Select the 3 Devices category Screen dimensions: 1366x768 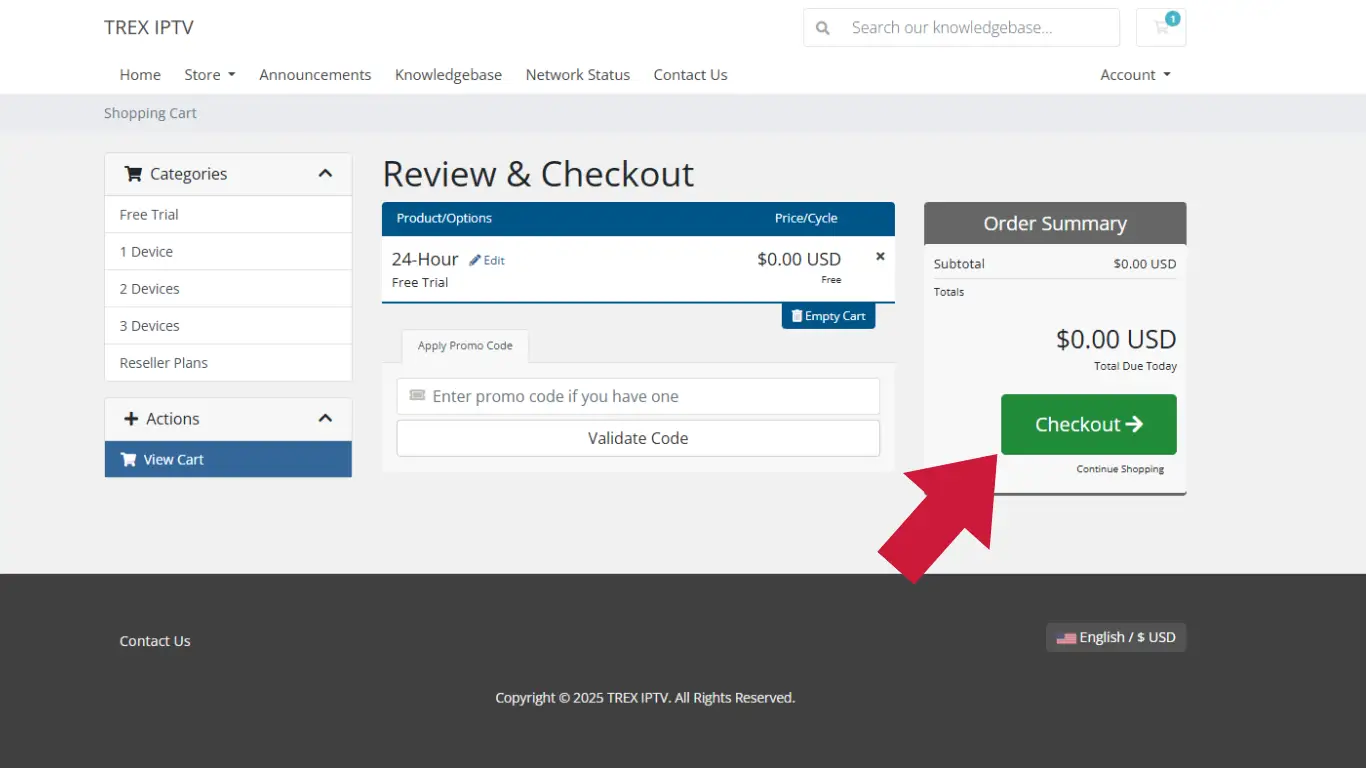[x=228, y=325]
